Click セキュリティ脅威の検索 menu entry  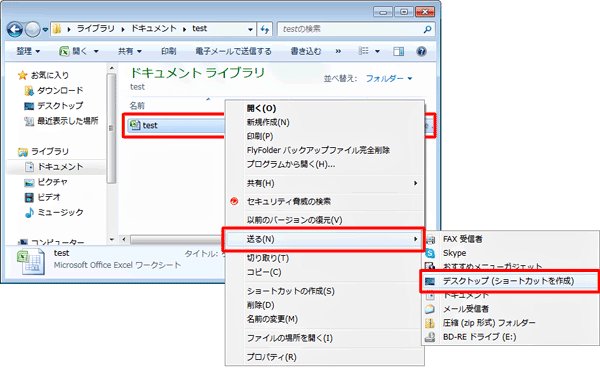[325, 202]
